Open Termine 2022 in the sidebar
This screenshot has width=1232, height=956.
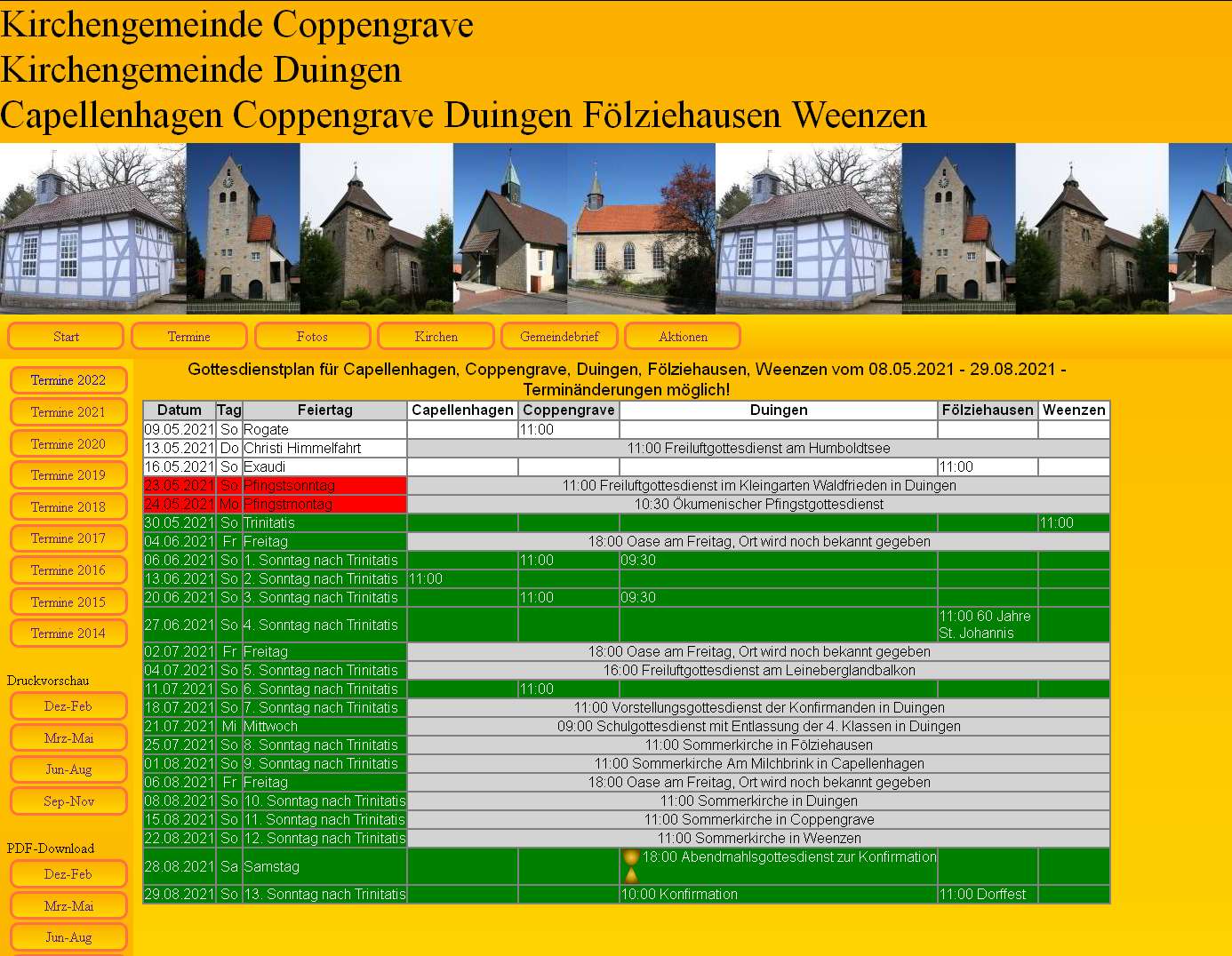68,379
